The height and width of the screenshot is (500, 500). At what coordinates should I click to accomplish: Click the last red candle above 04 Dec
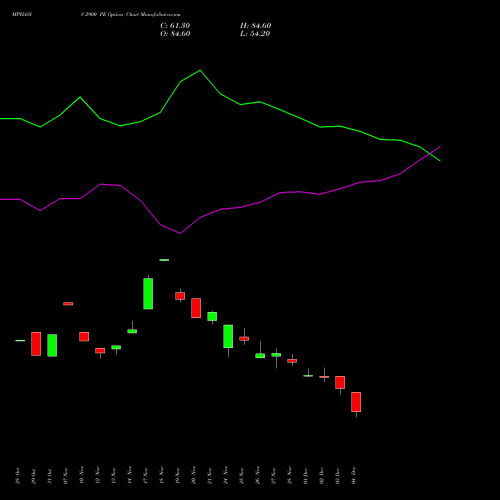[x=356, y=402]
